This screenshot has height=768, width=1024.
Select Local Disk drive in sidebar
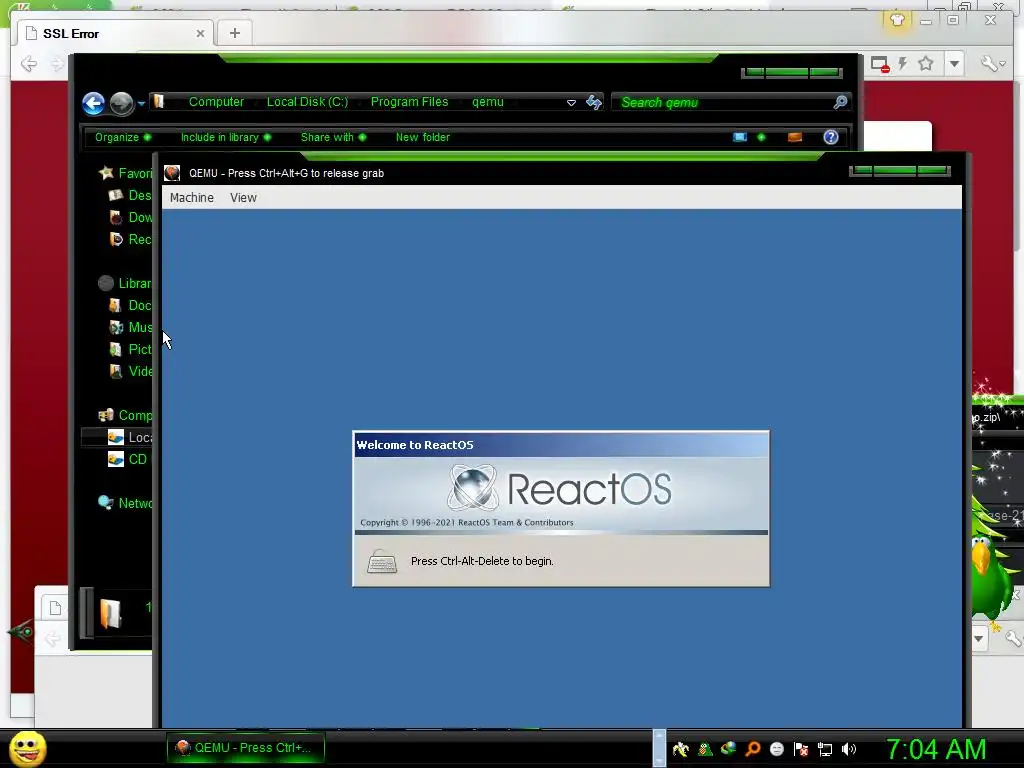point(129,438)
